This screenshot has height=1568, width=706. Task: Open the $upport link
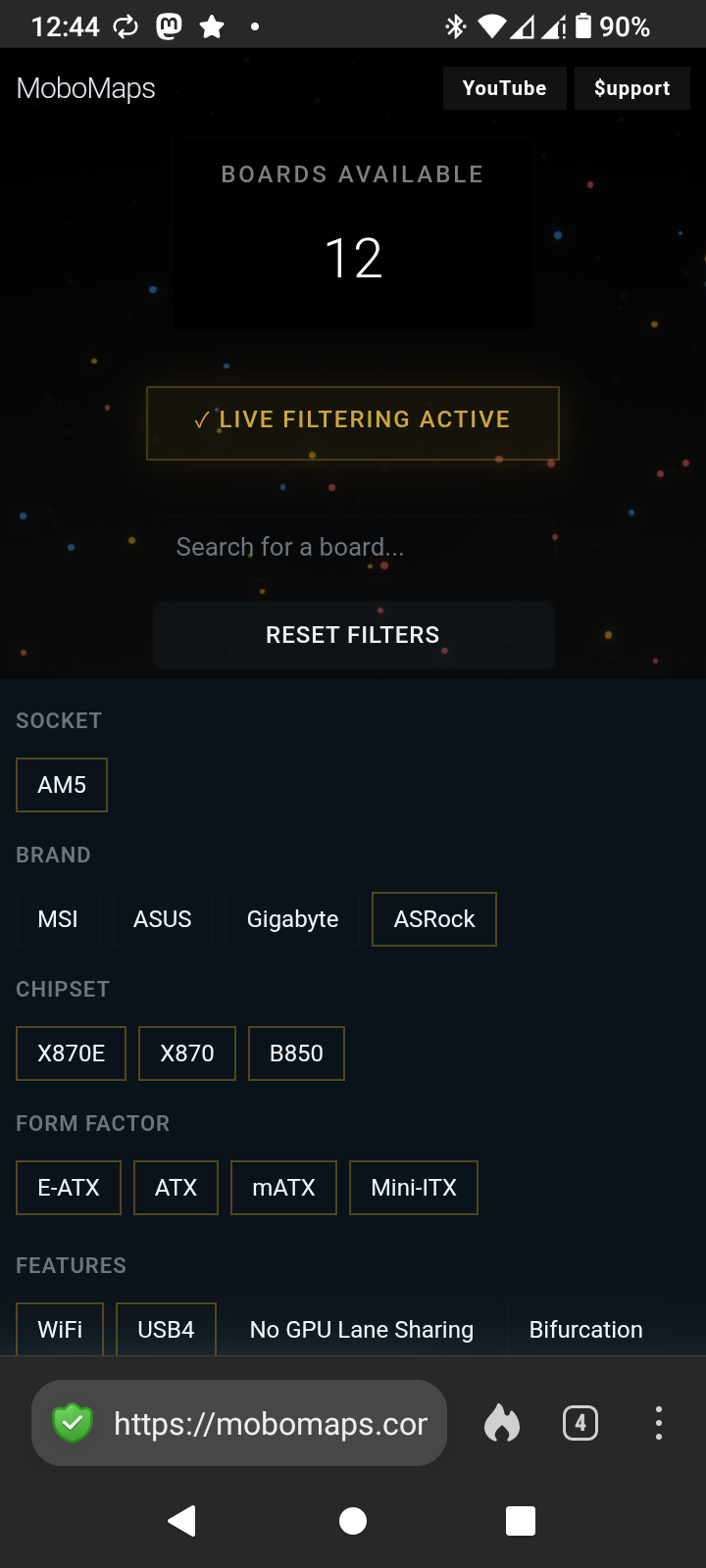[632, 88]
